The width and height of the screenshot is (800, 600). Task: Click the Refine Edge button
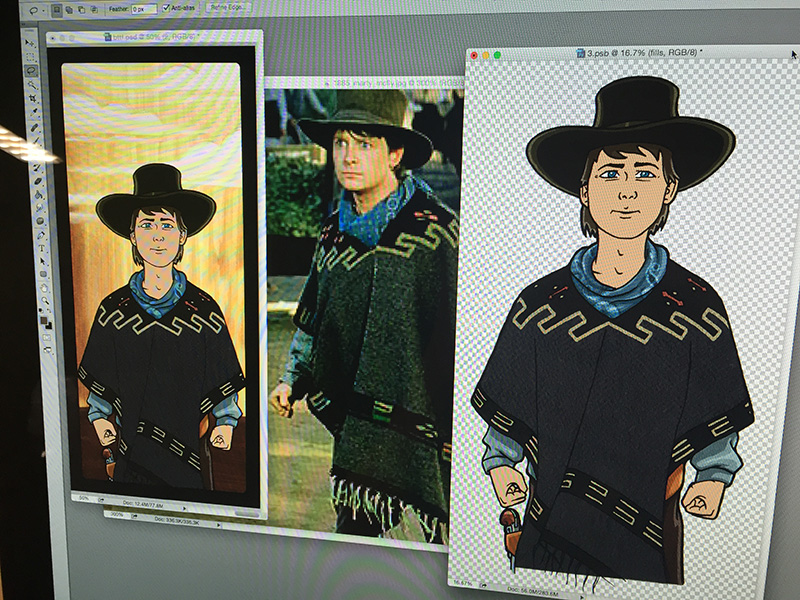click(x=229, y=7)
